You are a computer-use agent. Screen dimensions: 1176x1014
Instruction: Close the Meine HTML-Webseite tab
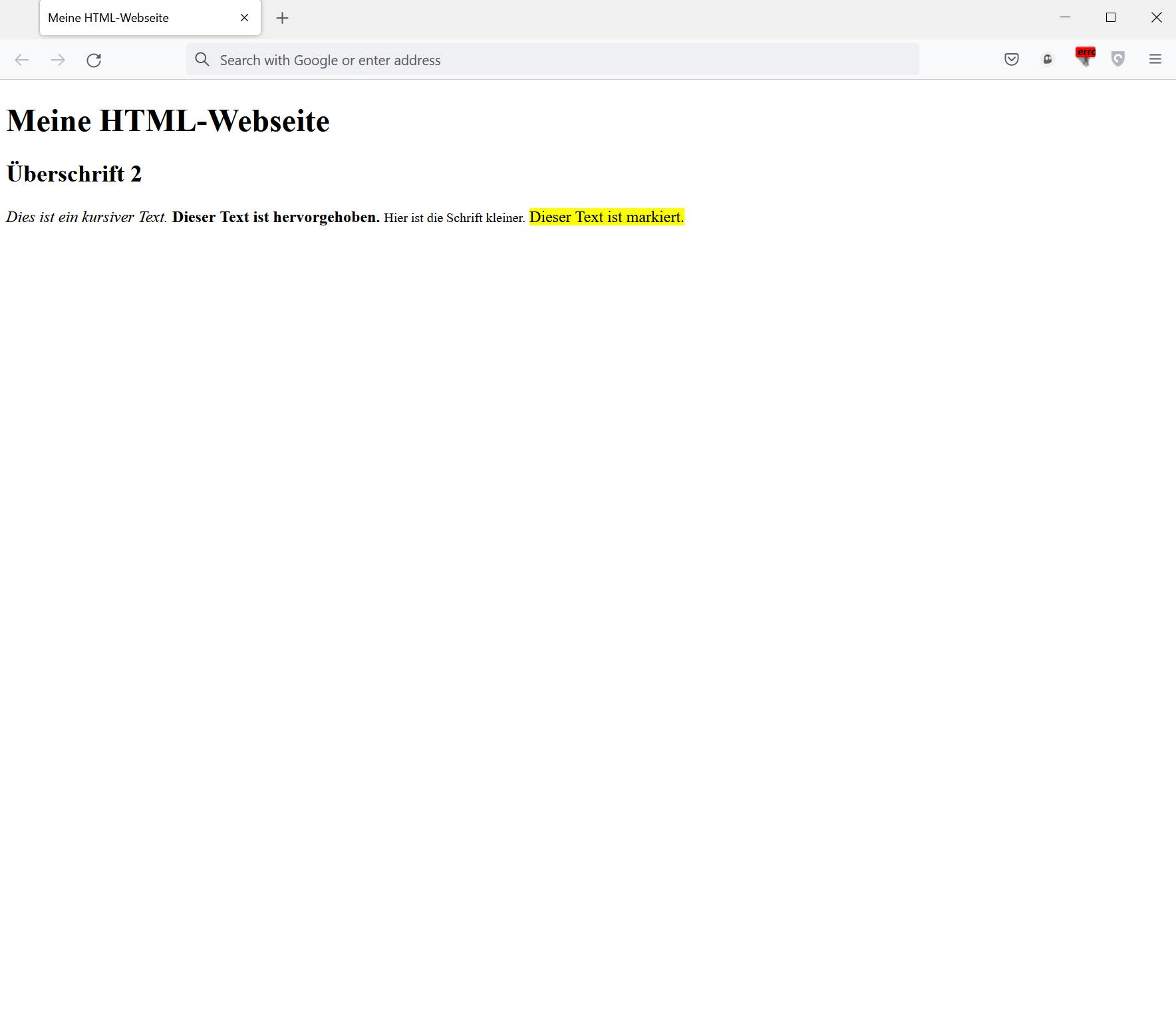[244, 18]
